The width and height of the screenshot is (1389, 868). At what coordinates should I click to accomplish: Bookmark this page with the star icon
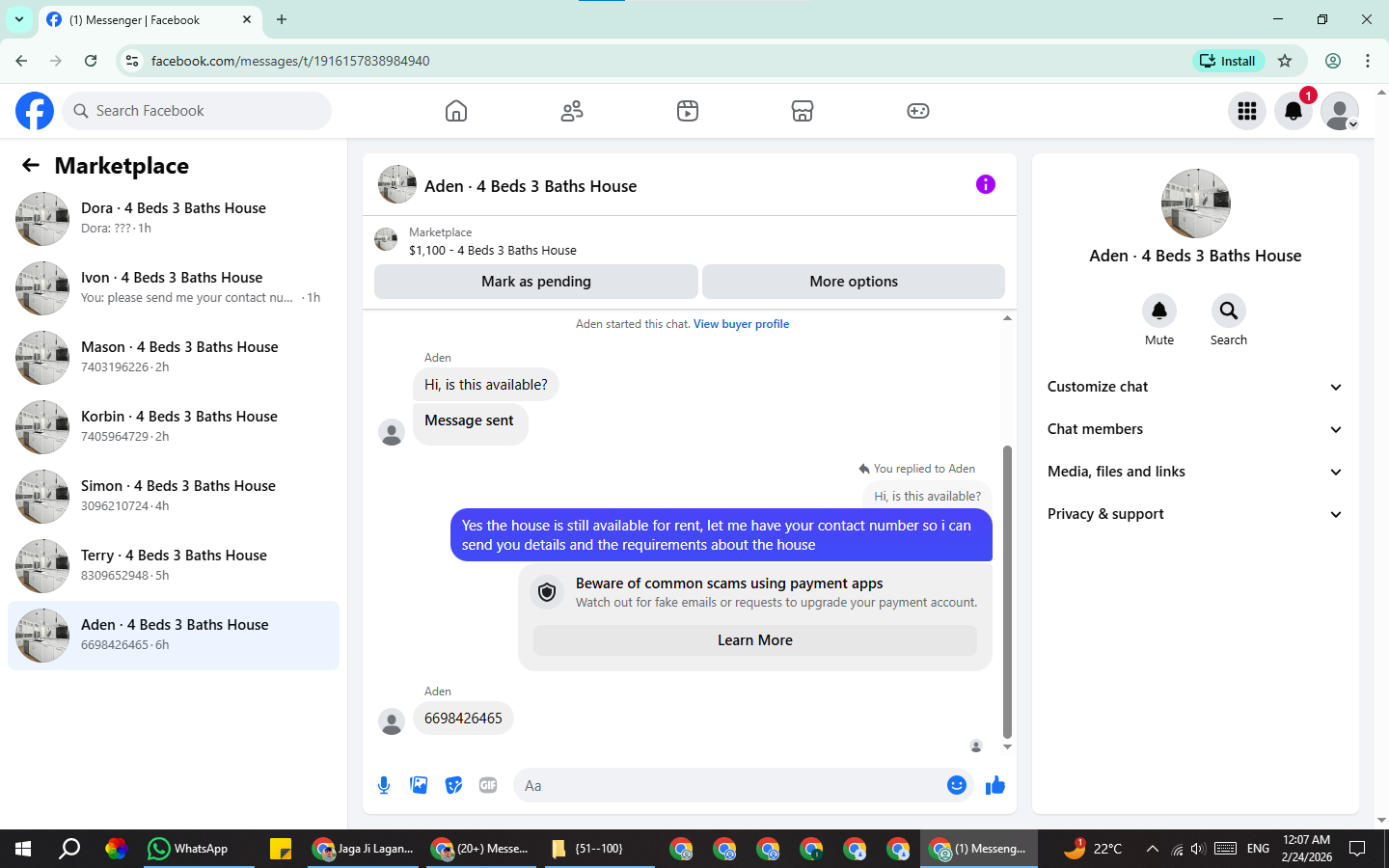pyautogui.click(x=1285, y=61)
